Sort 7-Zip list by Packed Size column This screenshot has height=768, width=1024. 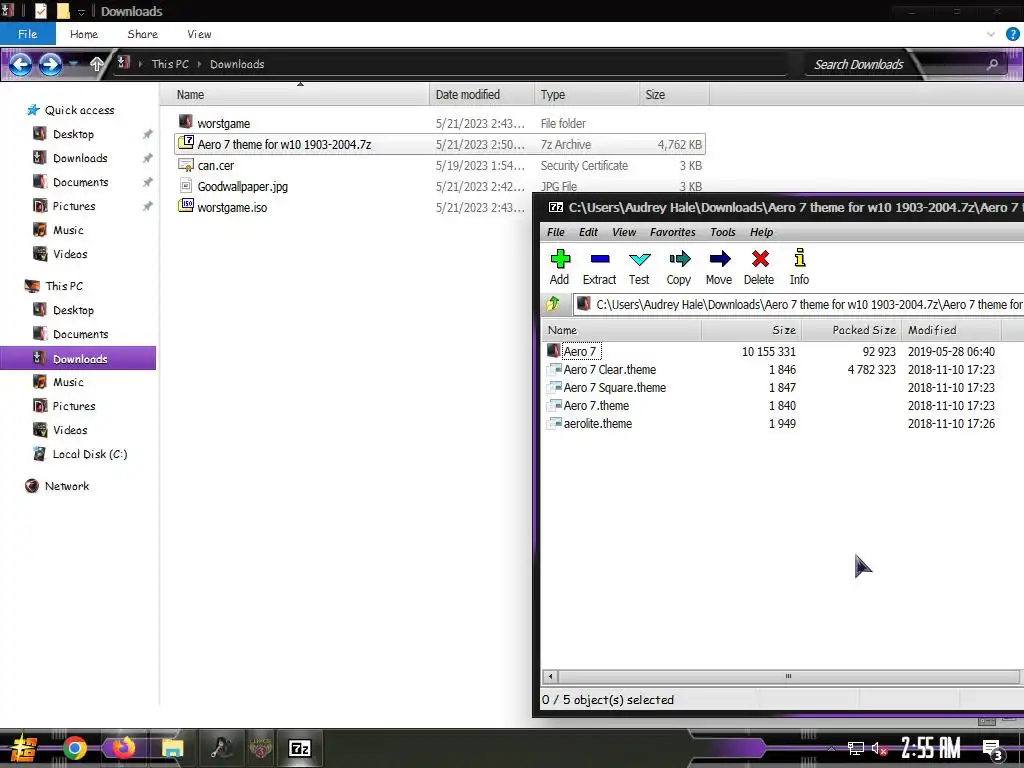pos(852,330)
